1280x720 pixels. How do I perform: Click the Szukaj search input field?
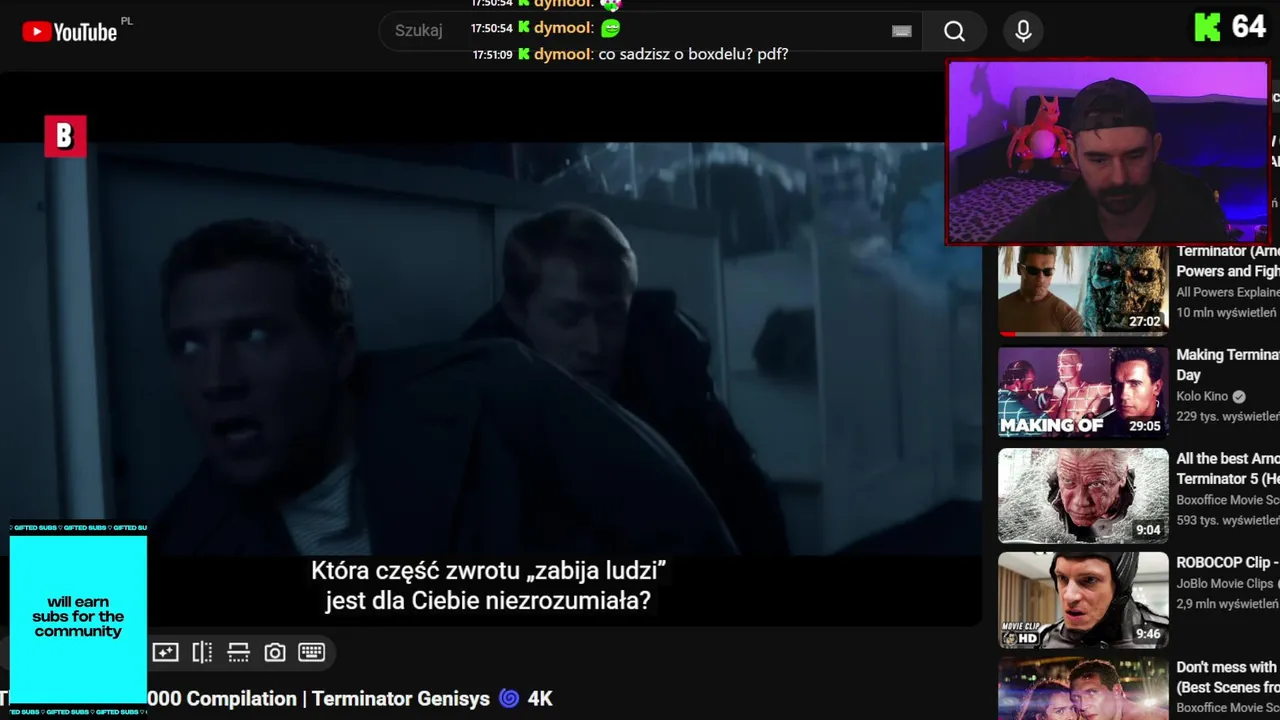click(650, 31)
